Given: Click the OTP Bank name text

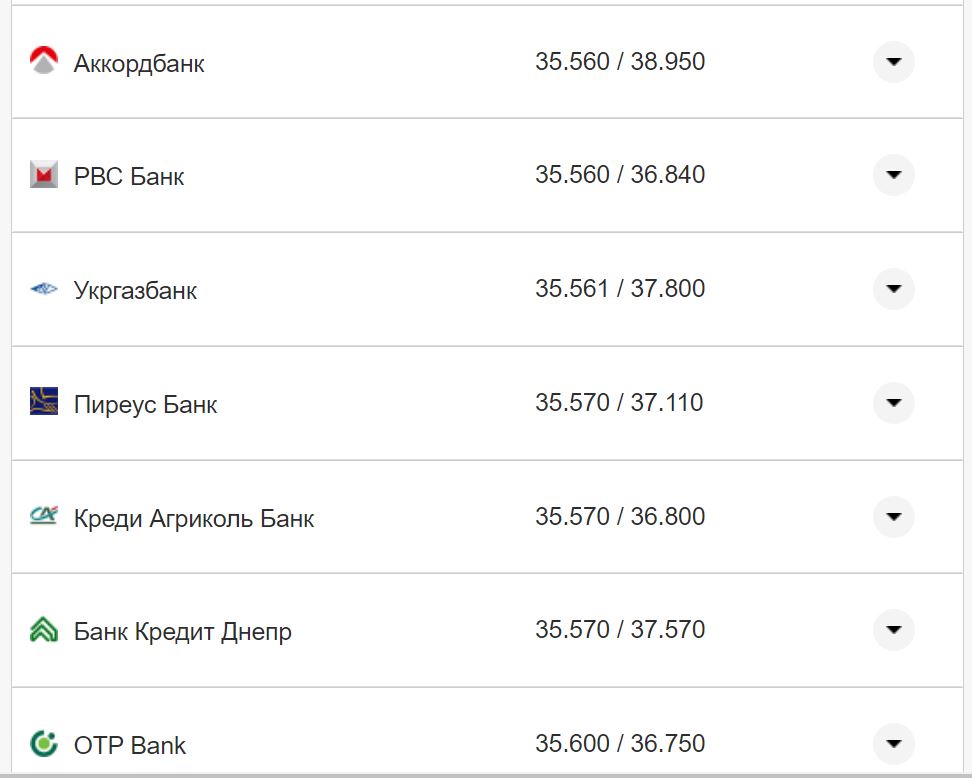Looking at the screenshot, I should coord(130,746).
